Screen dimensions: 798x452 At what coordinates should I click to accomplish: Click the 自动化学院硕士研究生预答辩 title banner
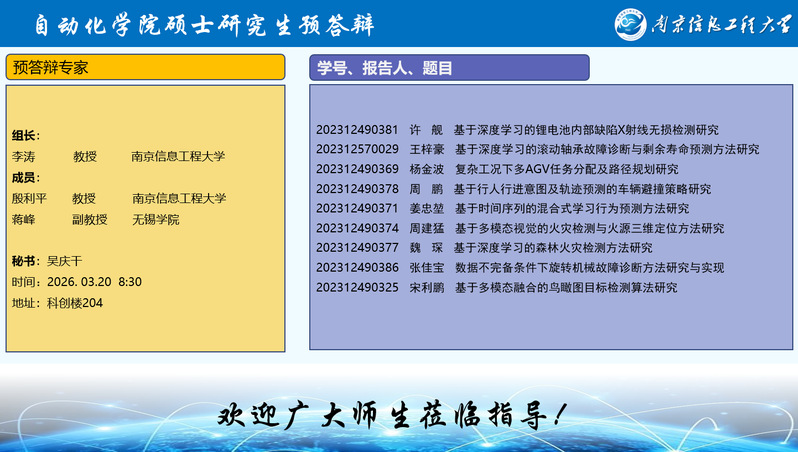[x=226, y=24]
